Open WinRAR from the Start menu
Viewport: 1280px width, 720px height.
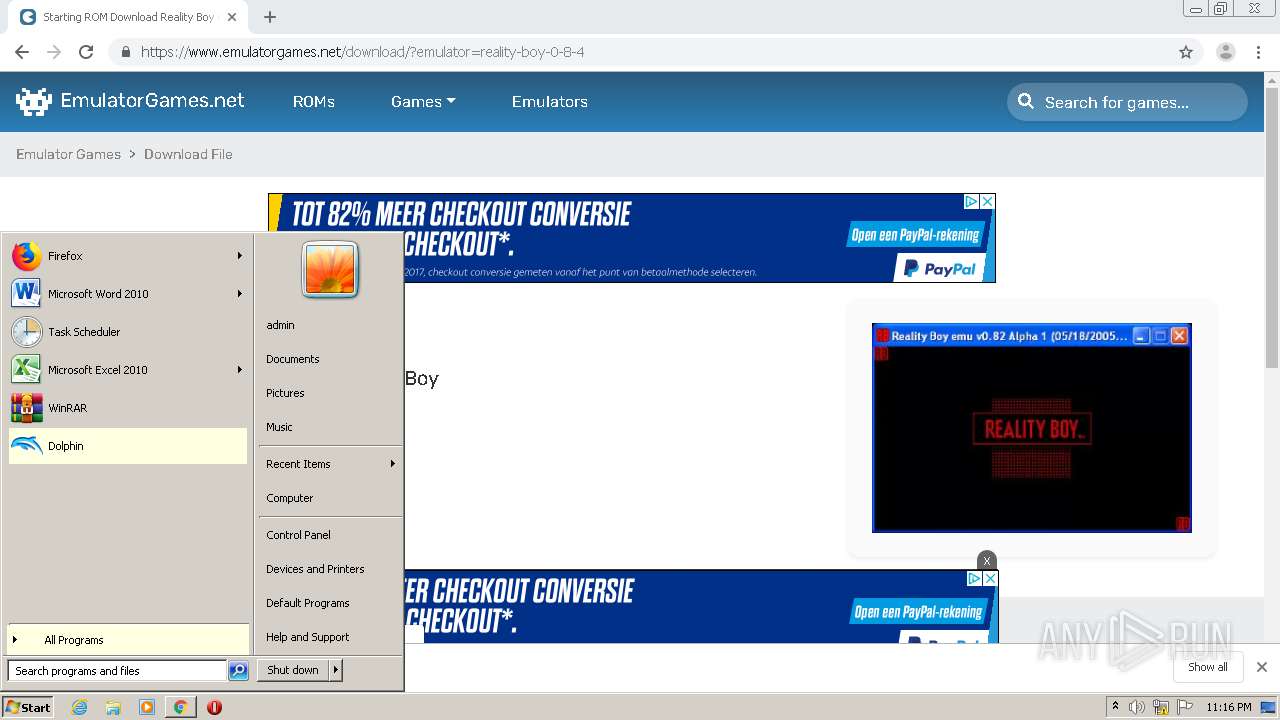pyautogui.click(x=128, y=408)
